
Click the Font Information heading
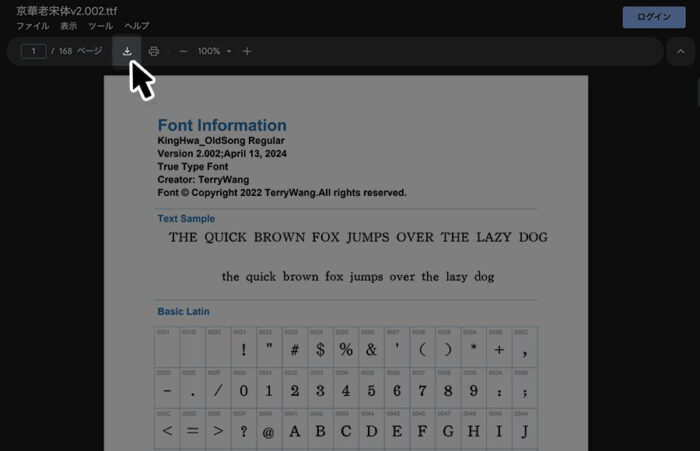tap(222, 126)
